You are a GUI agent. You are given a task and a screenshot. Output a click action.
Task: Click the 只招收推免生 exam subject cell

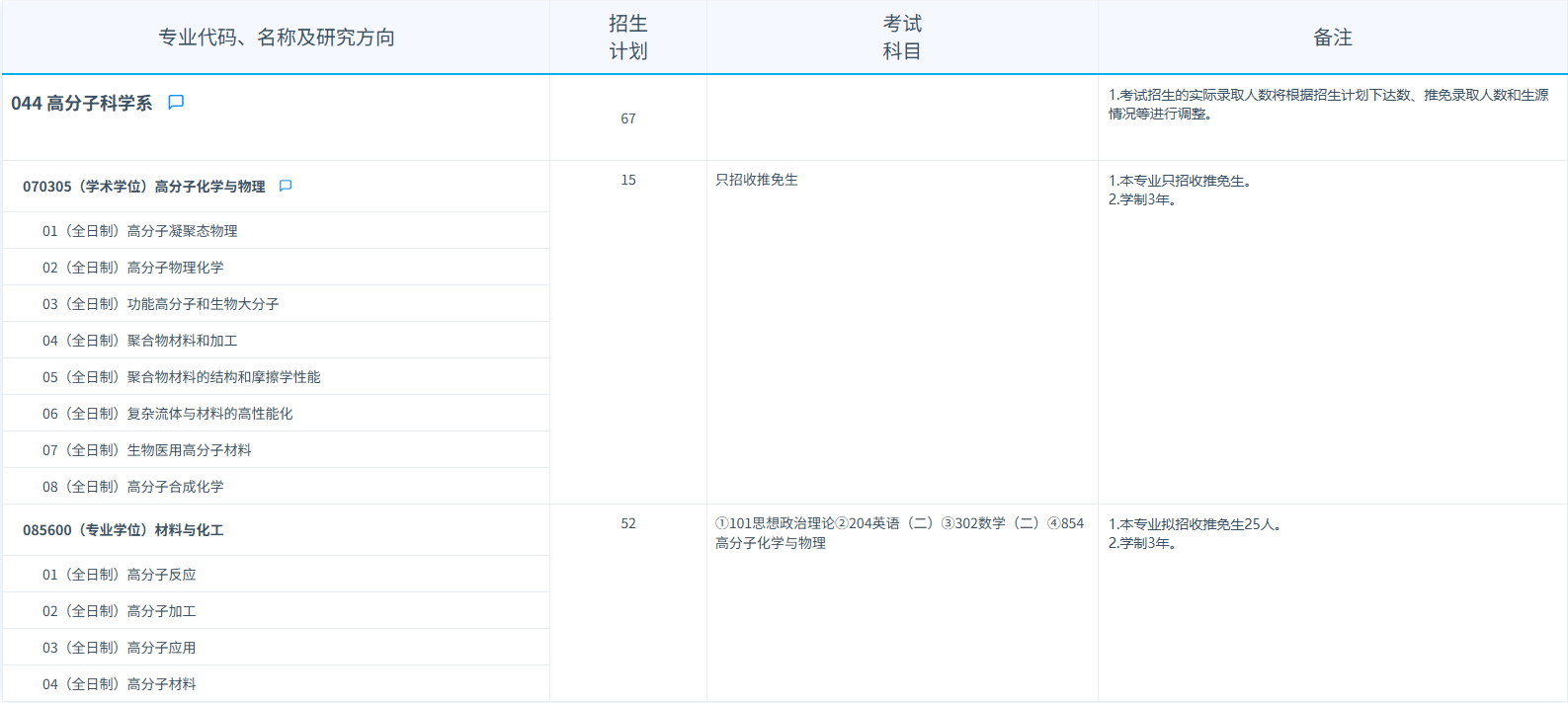point(757,180)
